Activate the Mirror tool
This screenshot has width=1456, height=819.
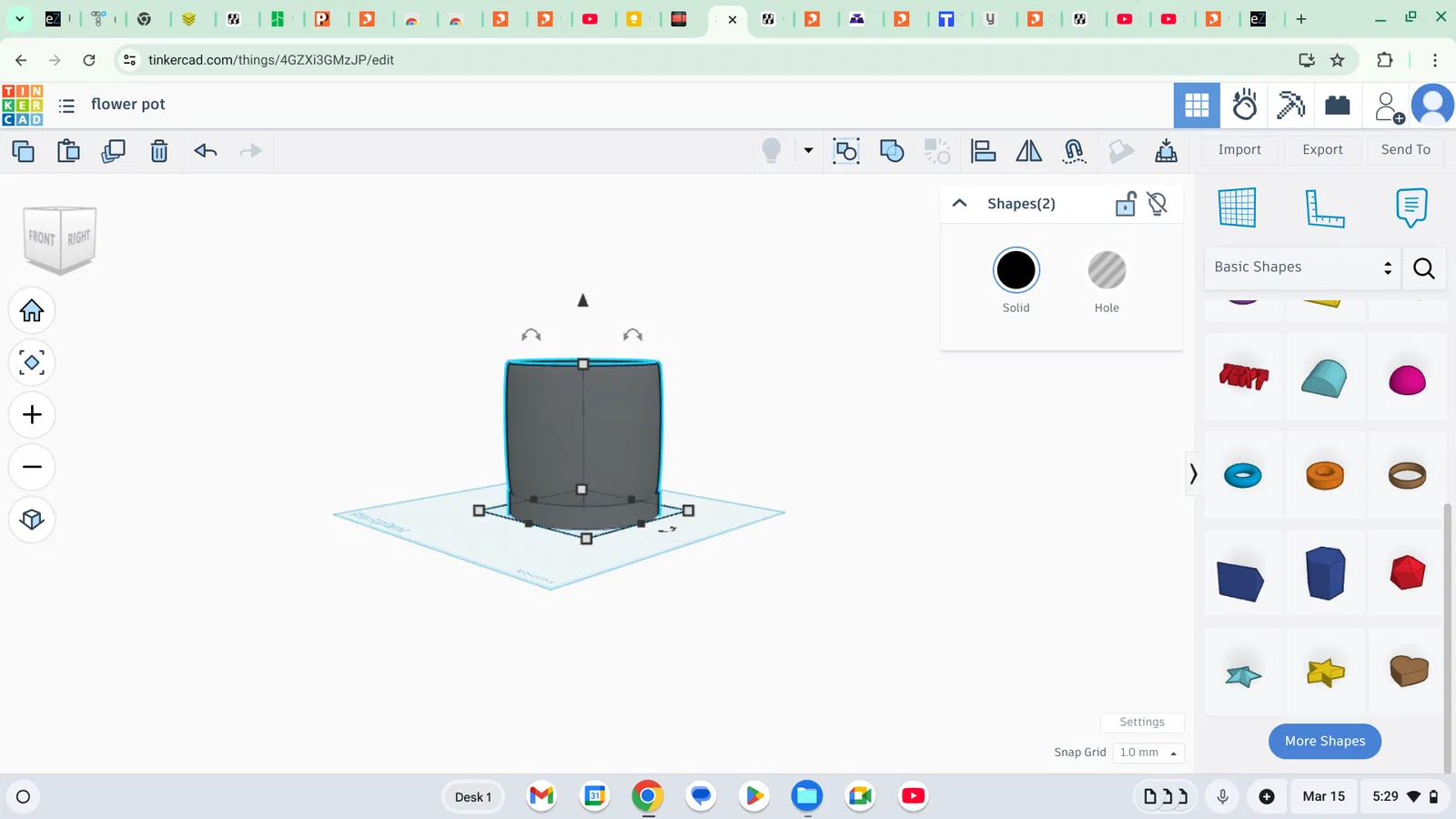[x=1028, y=151]
